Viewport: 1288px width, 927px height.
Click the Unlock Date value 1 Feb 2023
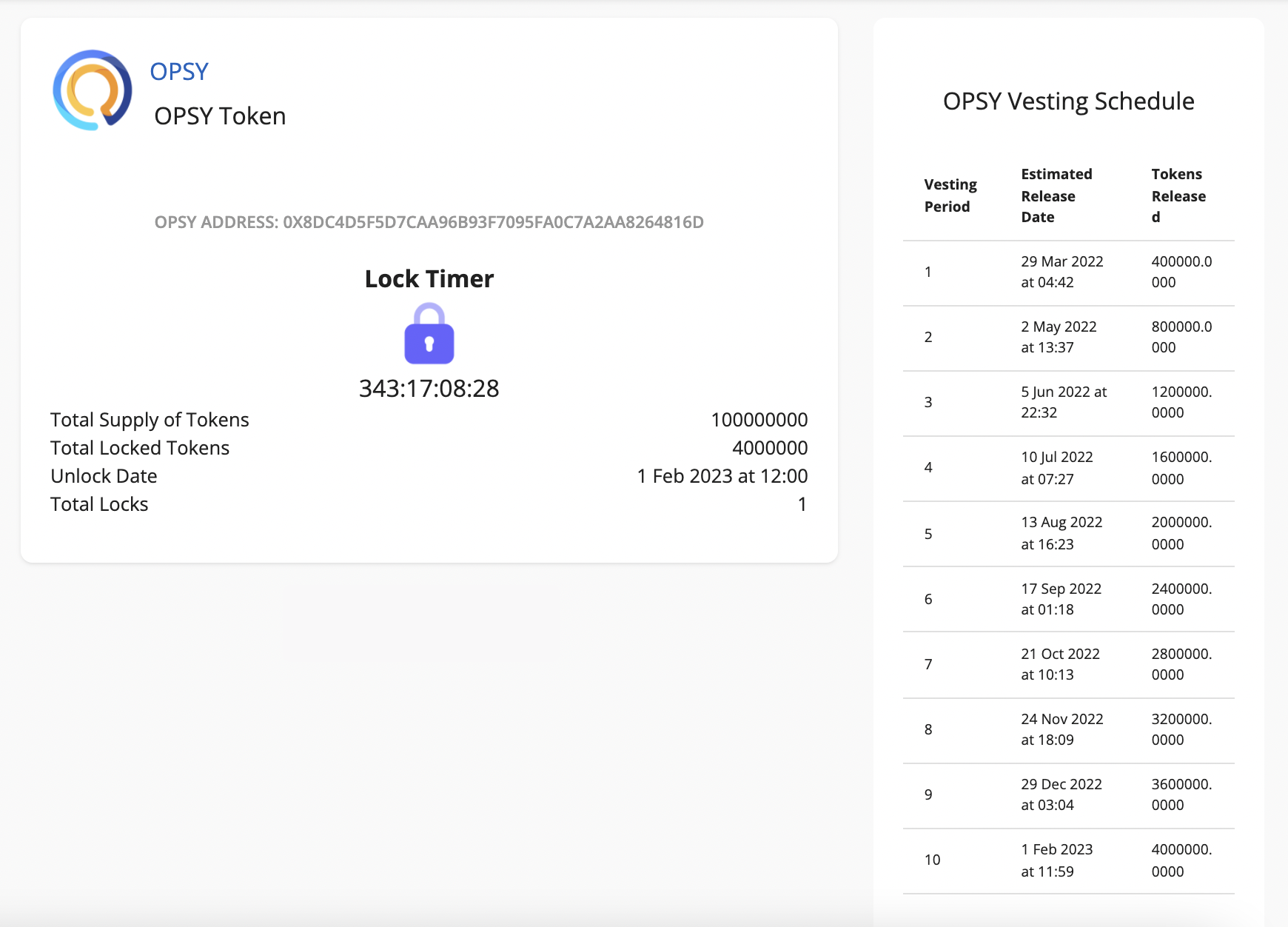(x=722, y=476)
